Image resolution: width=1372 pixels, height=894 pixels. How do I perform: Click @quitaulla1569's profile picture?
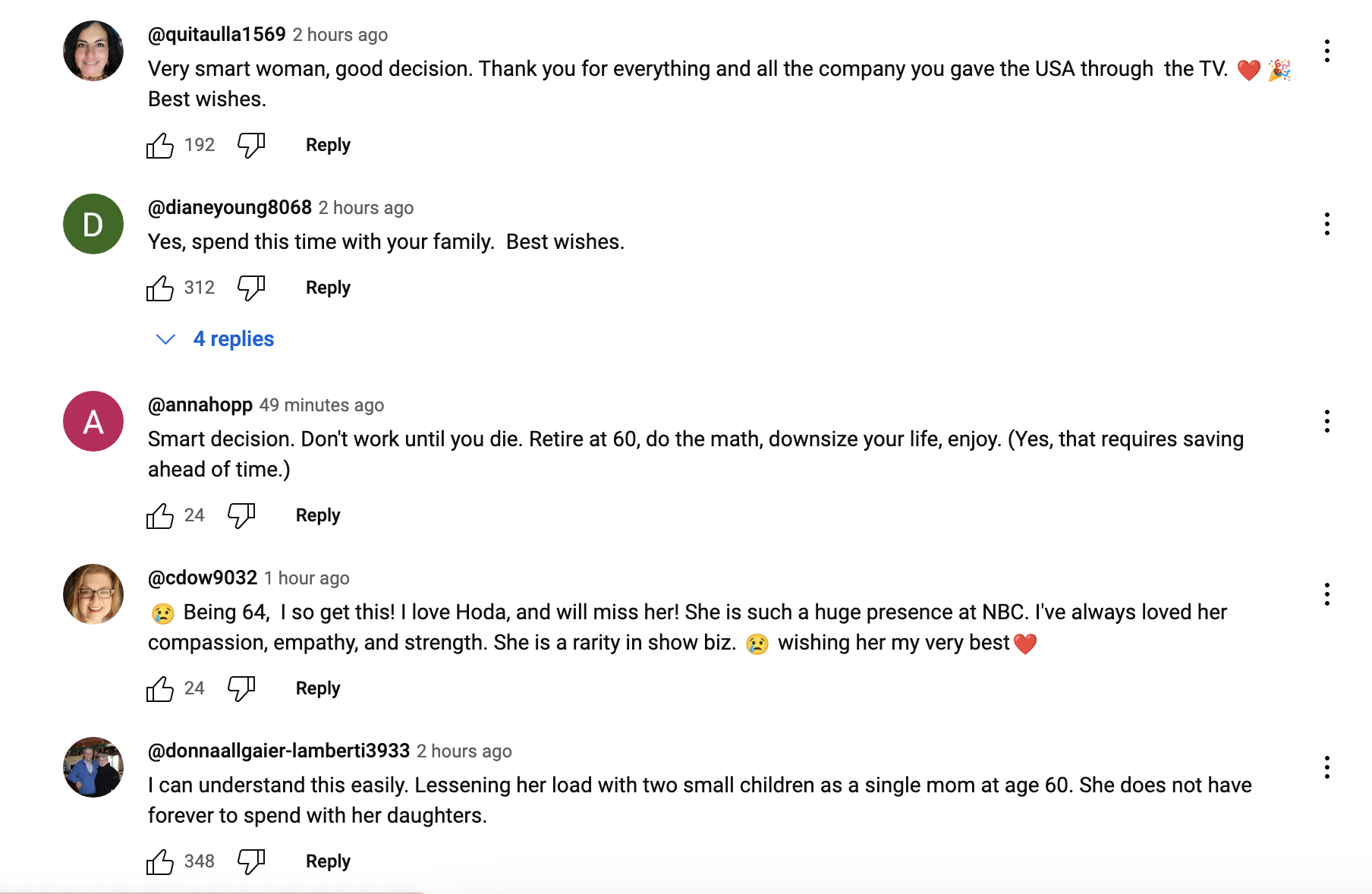tap(93, 51)
